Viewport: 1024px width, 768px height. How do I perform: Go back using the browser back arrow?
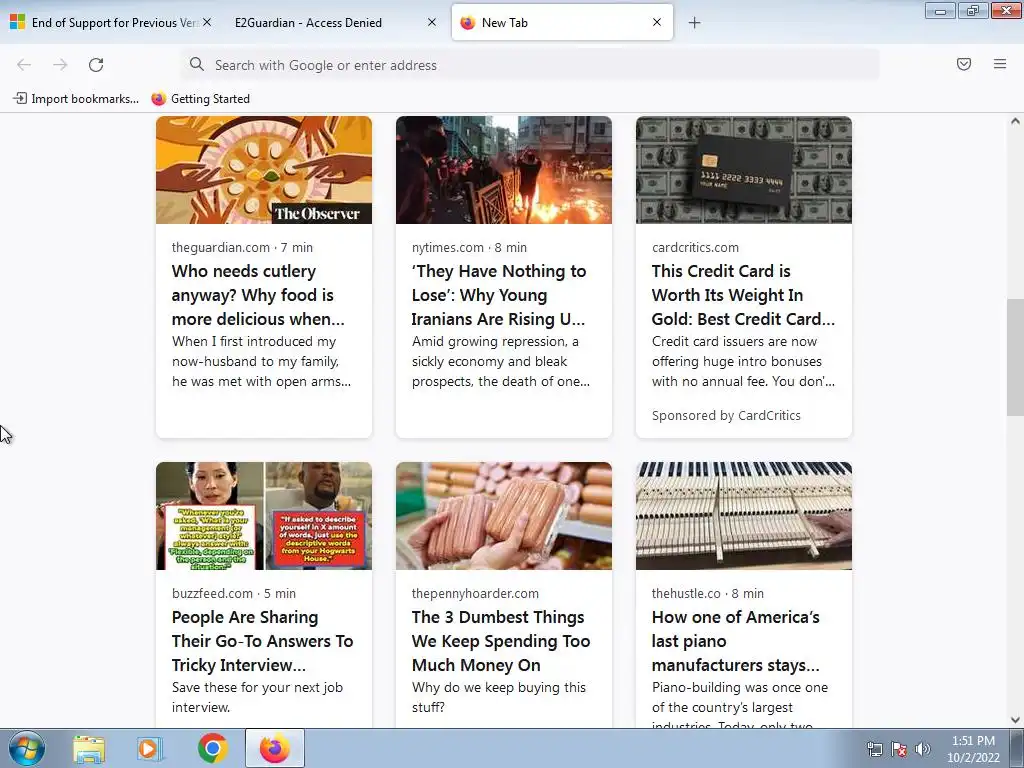24,65
